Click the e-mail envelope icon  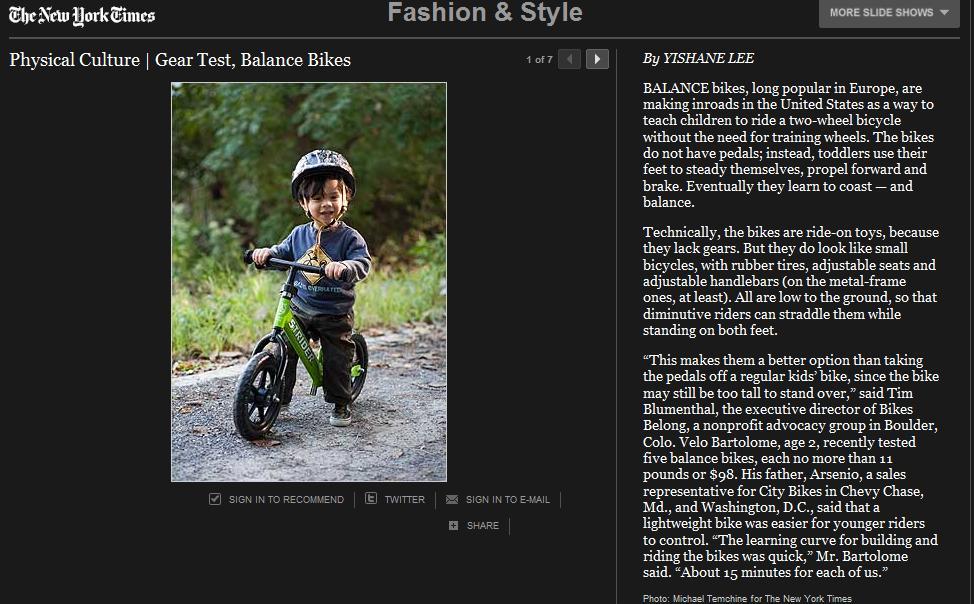452,499
